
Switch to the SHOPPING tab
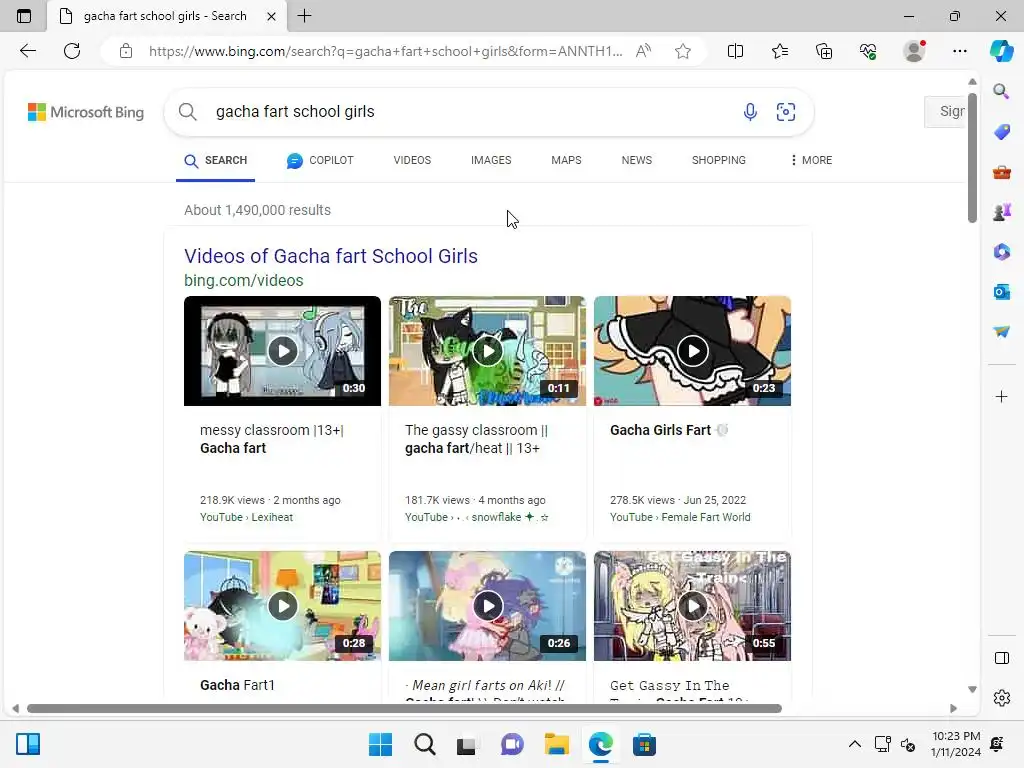click(x=718, y=161)
